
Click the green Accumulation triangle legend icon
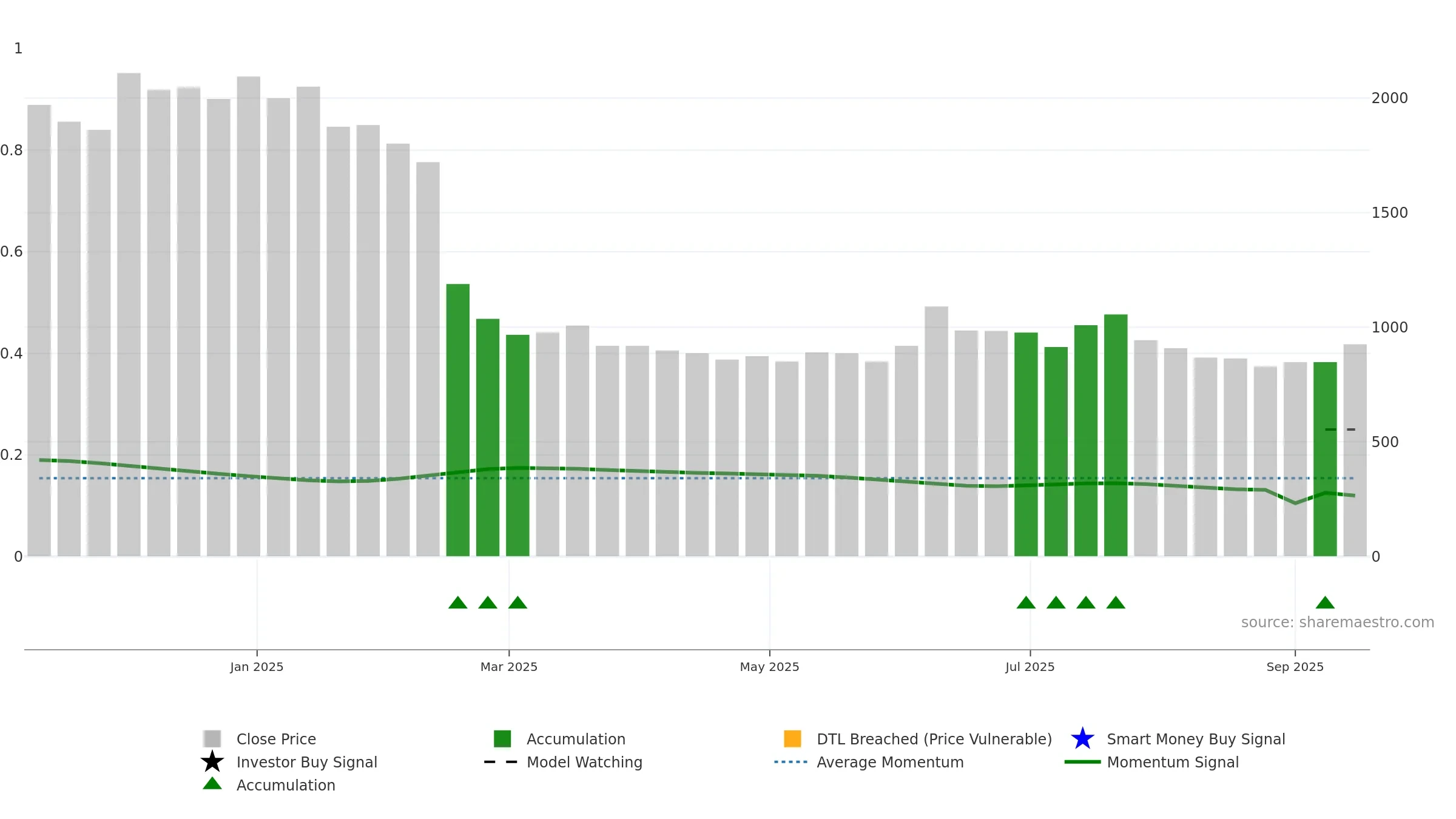click(x=212, y=784)
